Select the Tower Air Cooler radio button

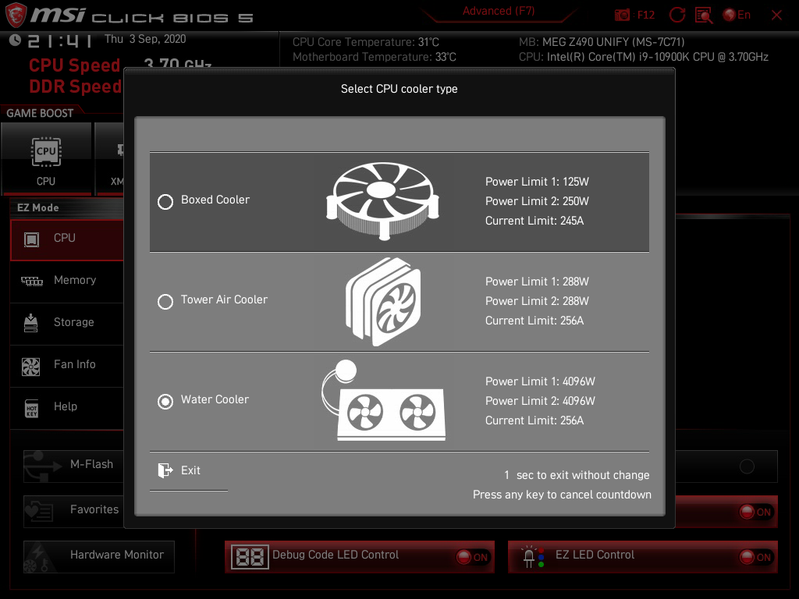(x=165, y=302)
